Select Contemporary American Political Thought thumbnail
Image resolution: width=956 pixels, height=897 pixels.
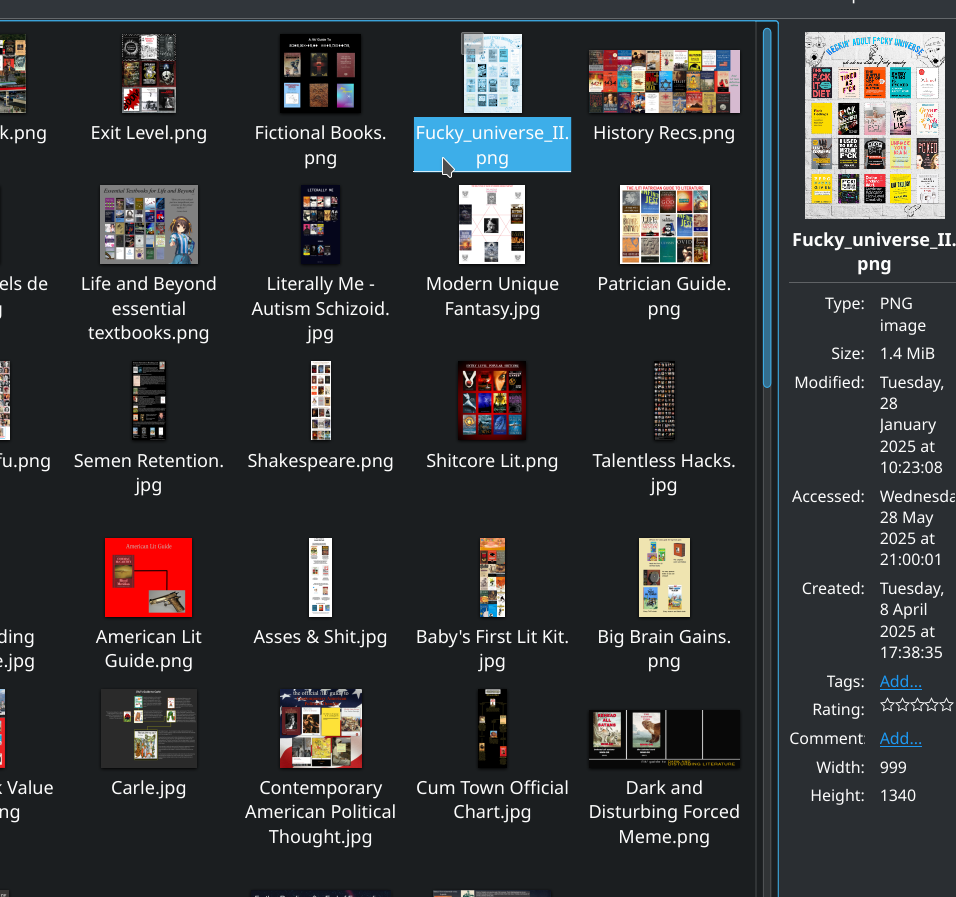[x=321, y=728]
